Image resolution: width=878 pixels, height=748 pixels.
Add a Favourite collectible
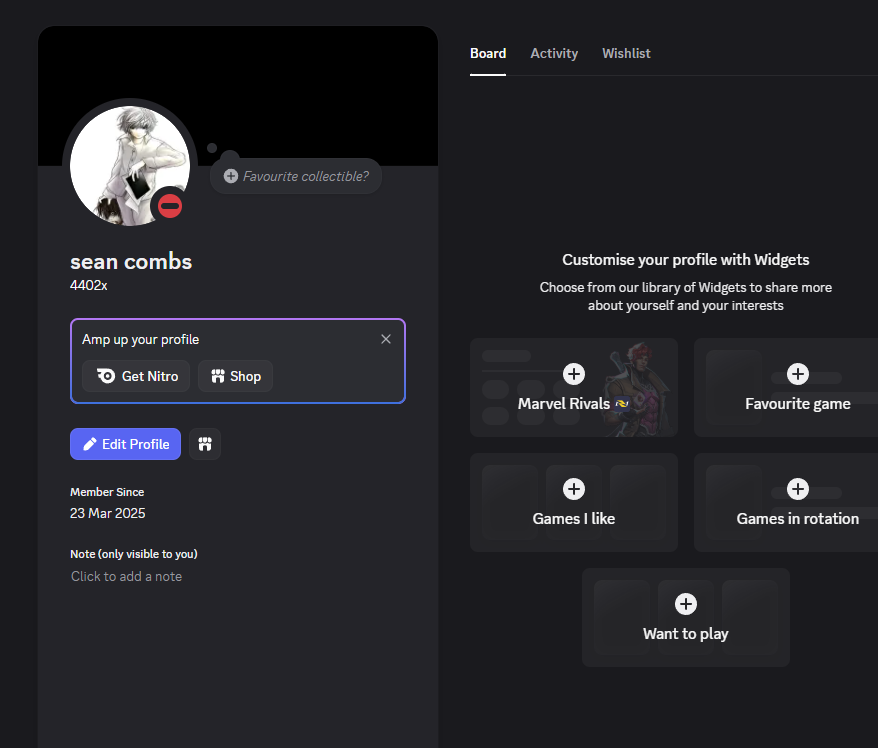[296, 176]
